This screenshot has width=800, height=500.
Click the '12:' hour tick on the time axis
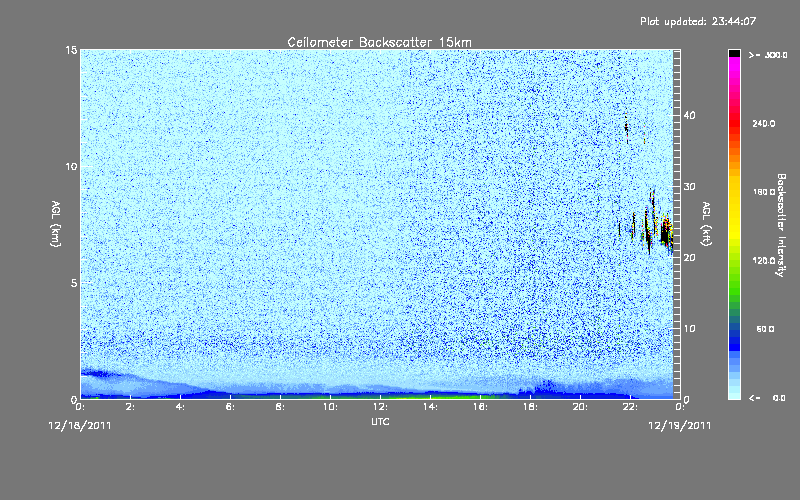380,407
